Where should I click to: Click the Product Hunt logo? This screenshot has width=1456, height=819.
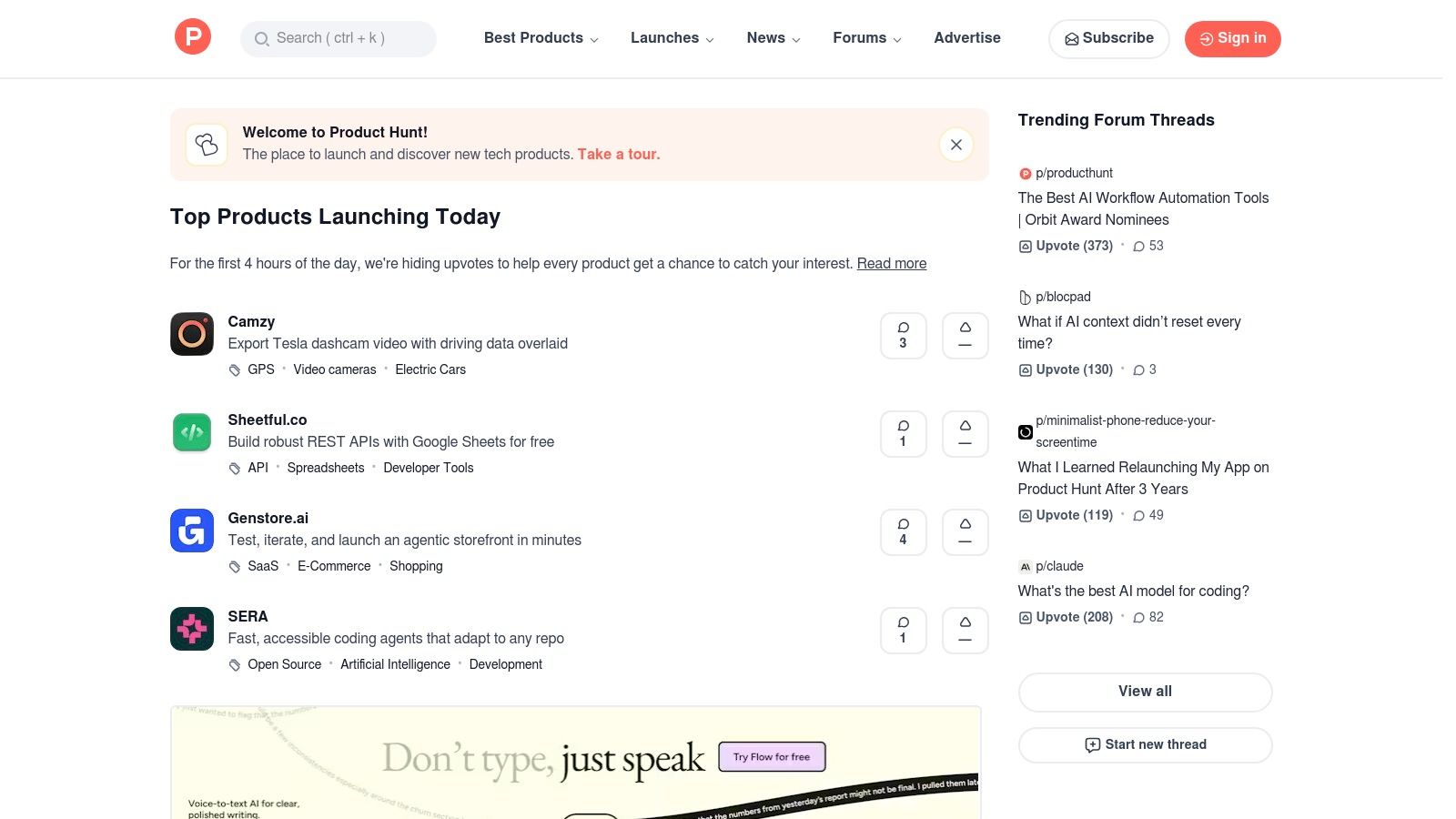[x=192, y=36]
